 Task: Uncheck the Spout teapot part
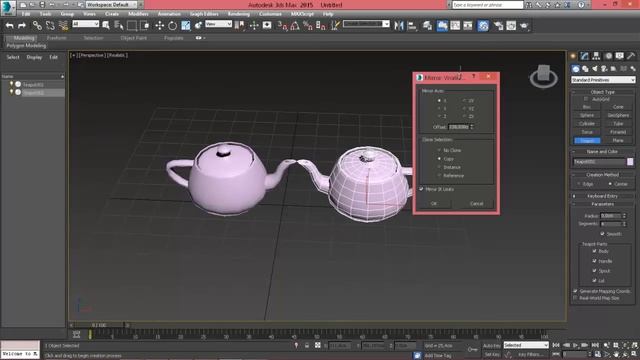coord(594,270)
